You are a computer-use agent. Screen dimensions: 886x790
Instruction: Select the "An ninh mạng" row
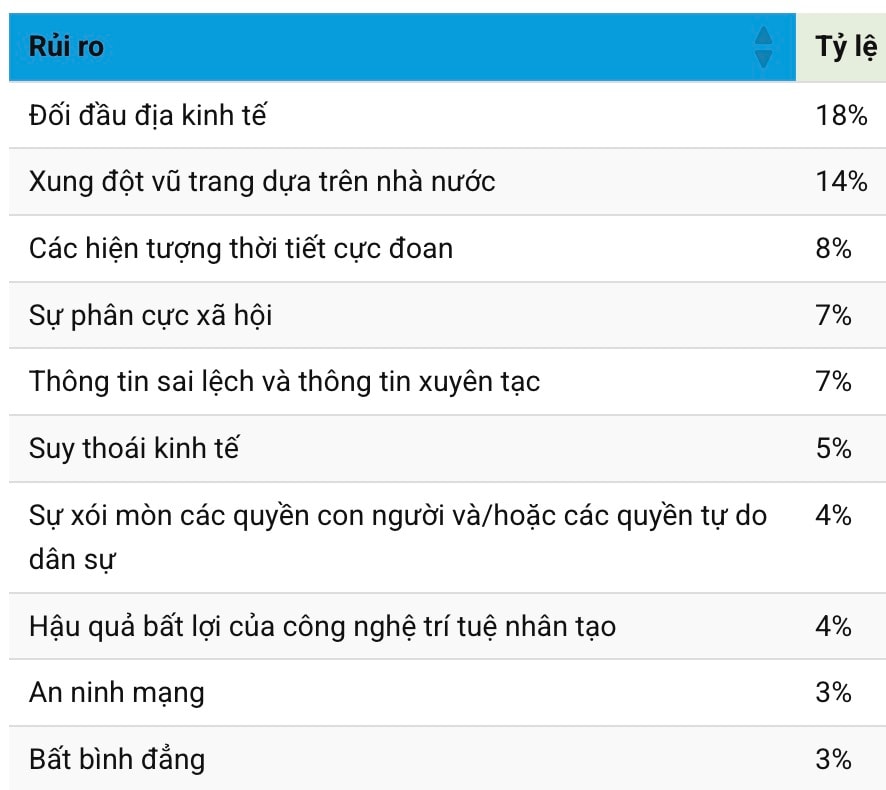(x=117, y=692)
